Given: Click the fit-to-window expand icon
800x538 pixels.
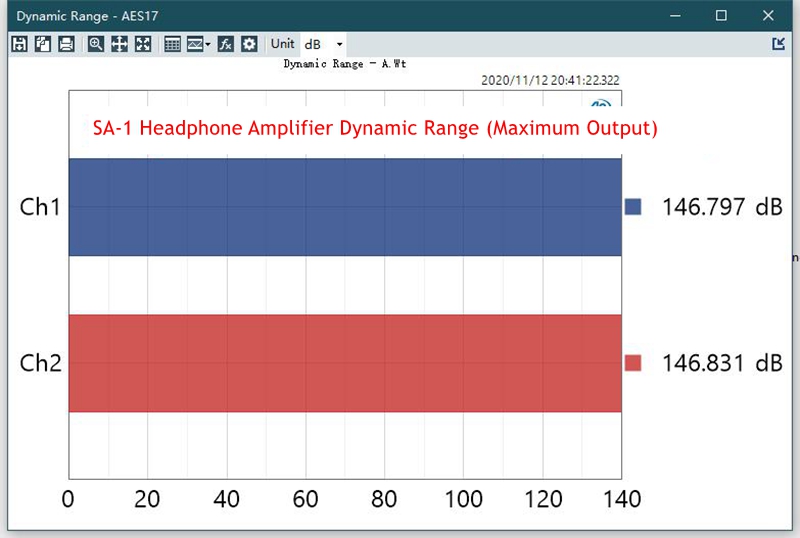Looking at the screenshot, I should [143, 44].
